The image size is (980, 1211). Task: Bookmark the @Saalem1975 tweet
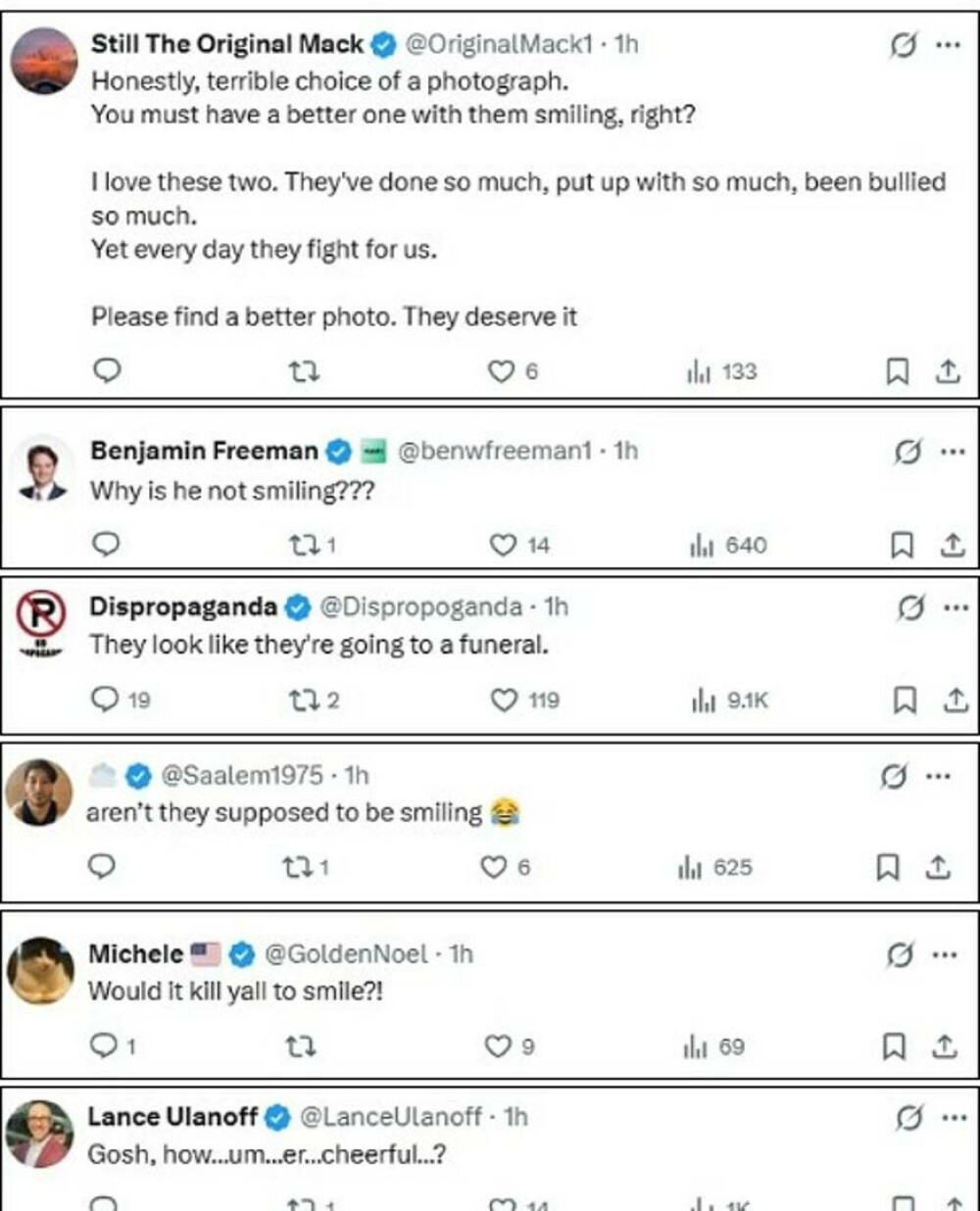click(888, 867)
